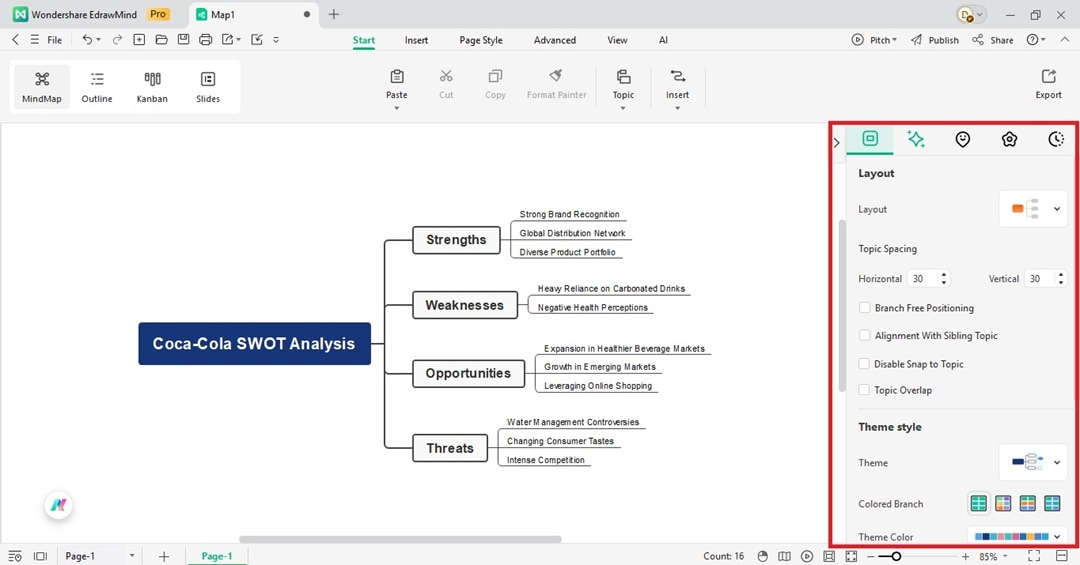Select first Colored Branch style

(x=979, y=504)
